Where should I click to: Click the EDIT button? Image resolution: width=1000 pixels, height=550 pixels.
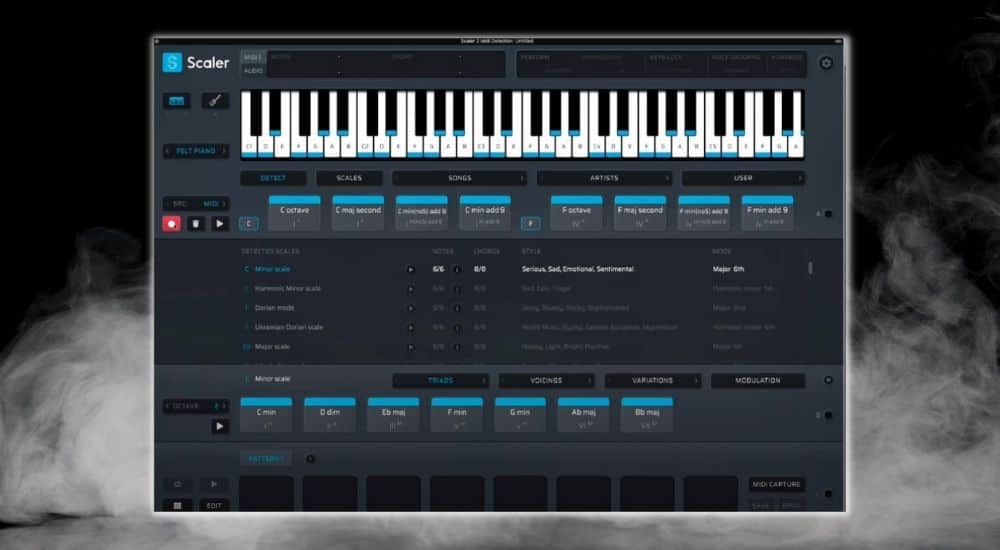click(x=214, y=505)
